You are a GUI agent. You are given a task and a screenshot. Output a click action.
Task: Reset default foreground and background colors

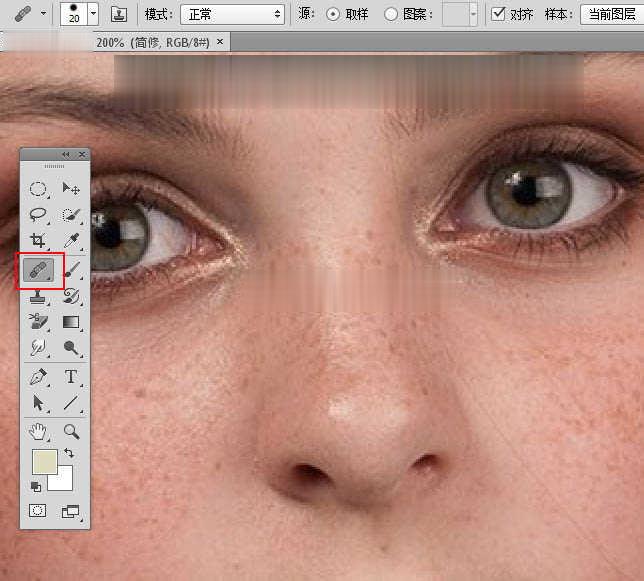click(36, 487)
